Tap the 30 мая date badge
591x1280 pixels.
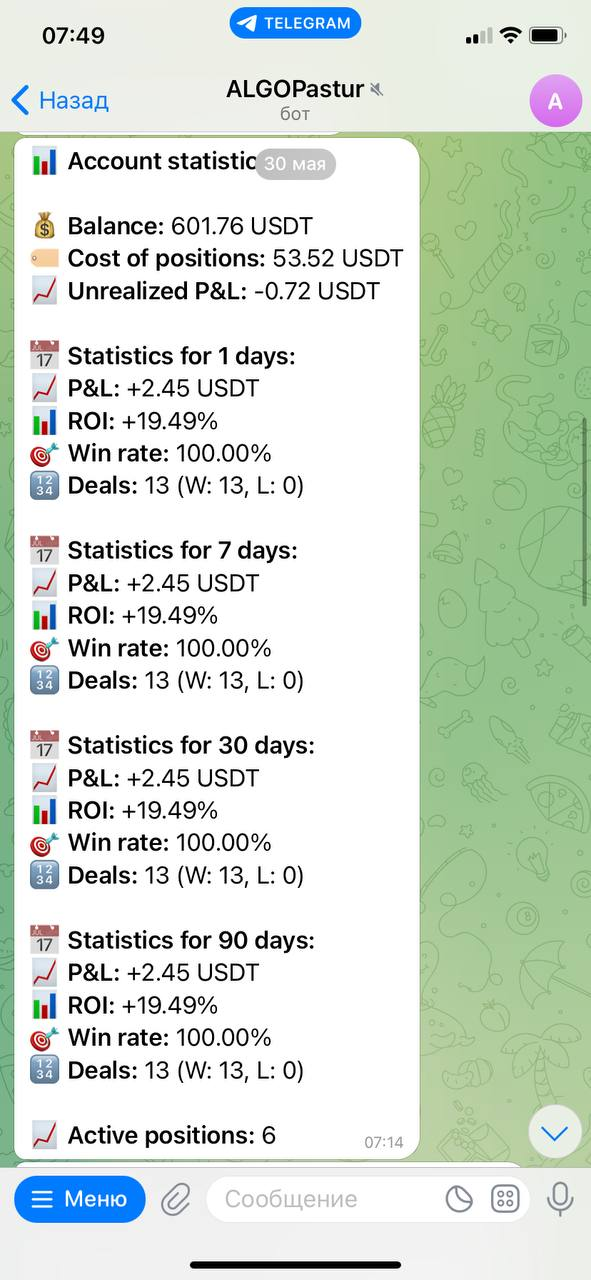click(x=295, y=164)
